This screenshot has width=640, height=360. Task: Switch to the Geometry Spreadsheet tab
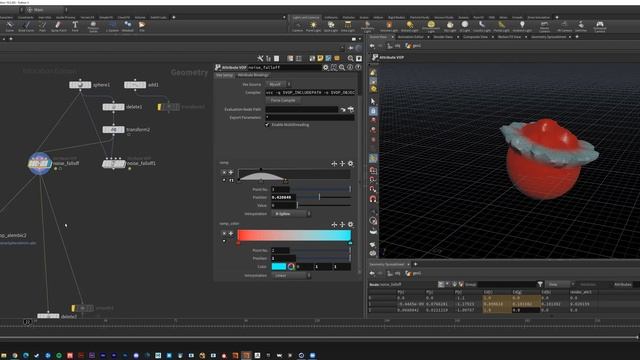(548, 37)
